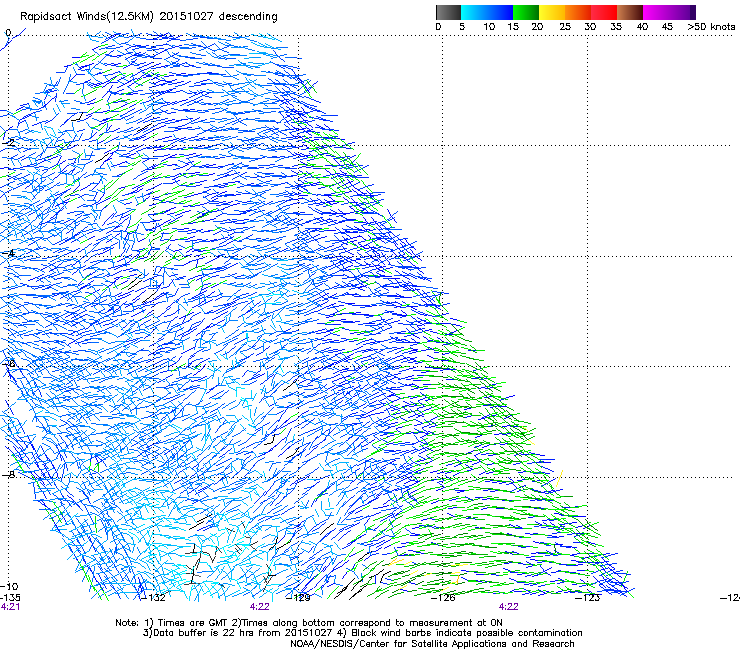Viewport: 740px width, 650px height.
Task: Click the brown 35–40 knots legend segment
Action: [630, 12]
